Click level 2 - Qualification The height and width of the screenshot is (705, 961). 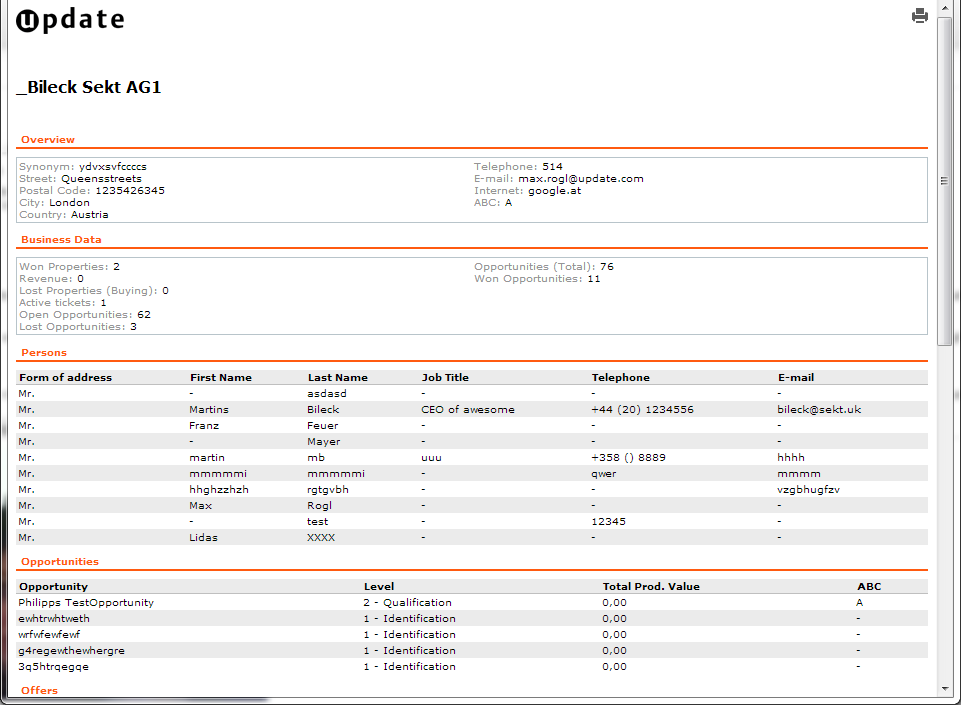pyautogui.click(x=408, y=603)
